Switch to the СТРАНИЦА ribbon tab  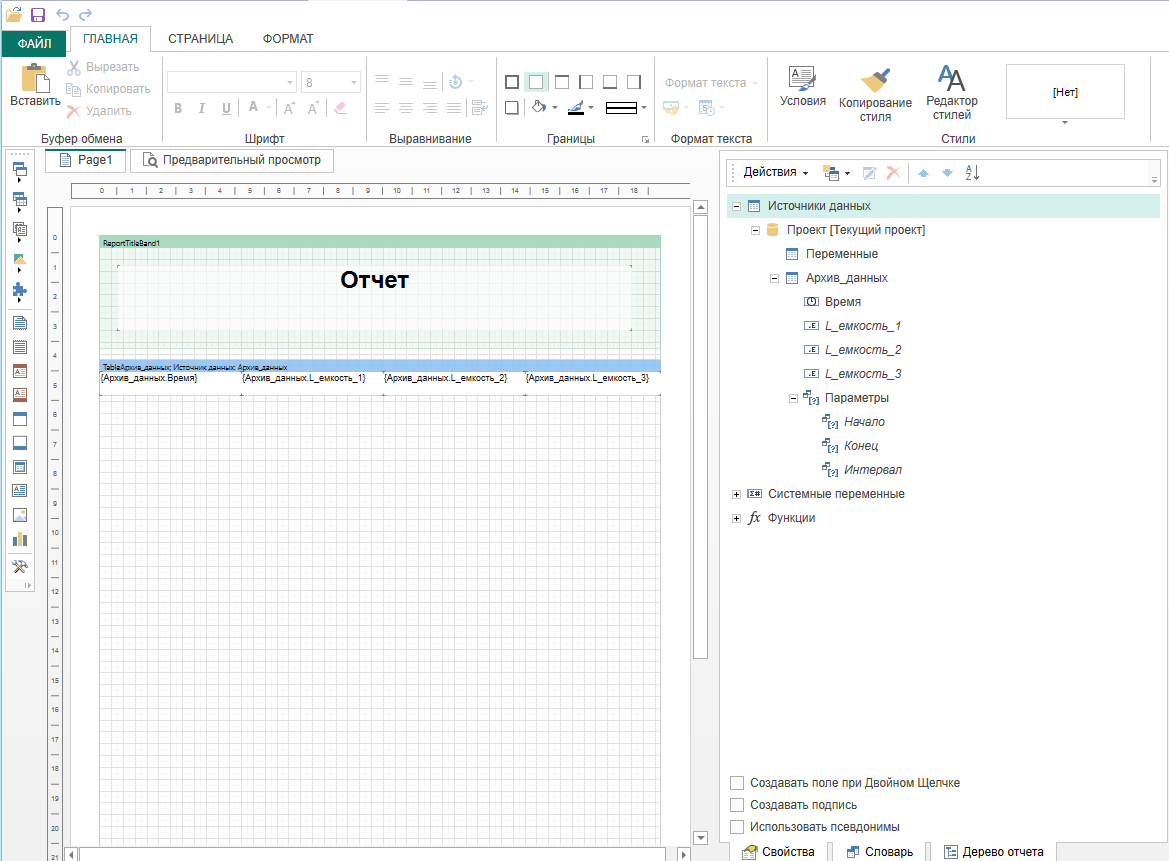tap(200, 39)
